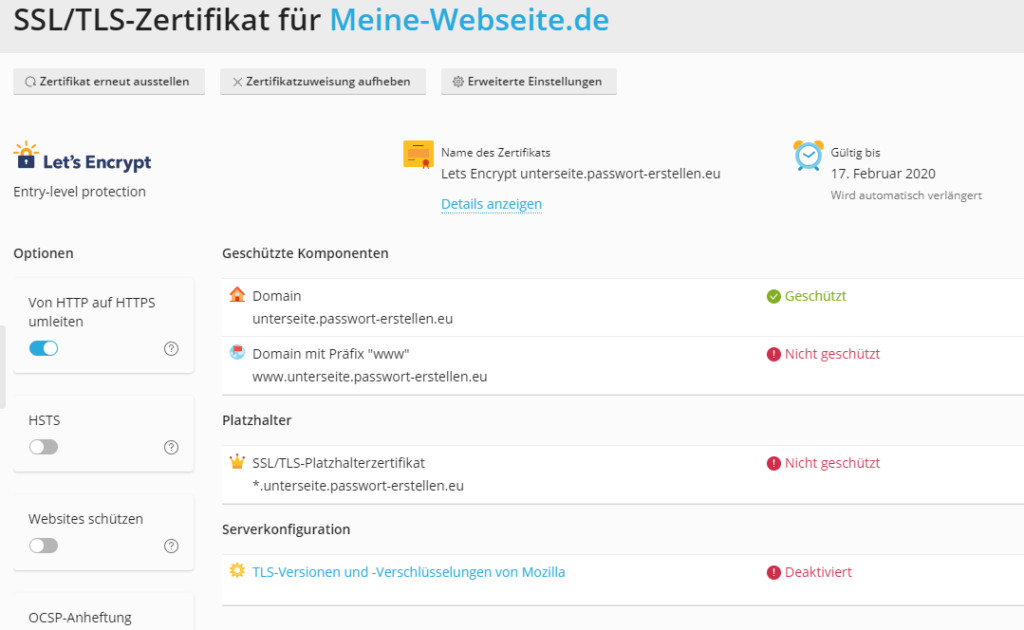Screen dimensions: 1024x630
Task: Click the house icon in the Domain row
Action: click(x=237, y=294)
